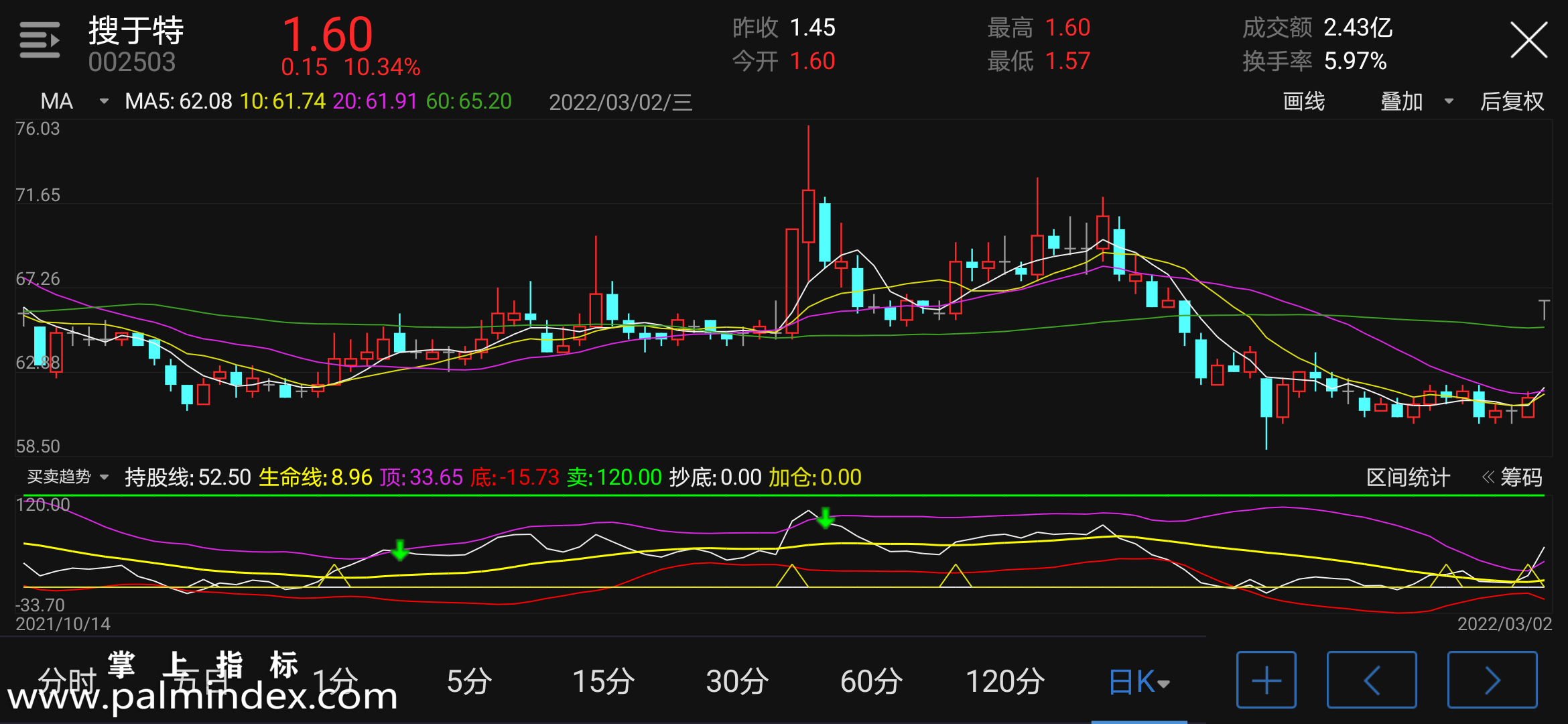Open the MA indicator dropdown
1568x724 pixels.
(x=74, y=101)
